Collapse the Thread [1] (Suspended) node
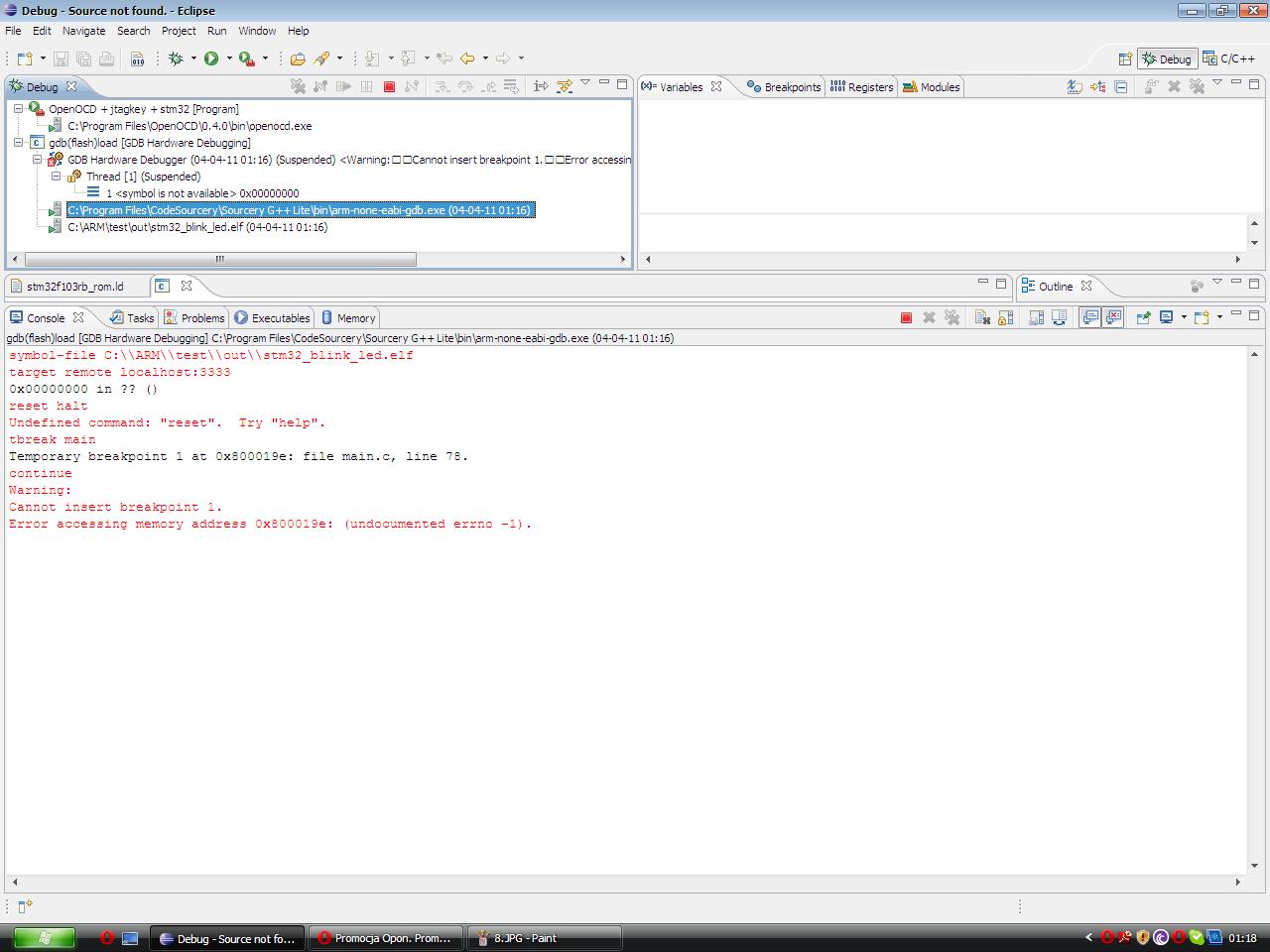1270x952 pixels. point(56,177)
